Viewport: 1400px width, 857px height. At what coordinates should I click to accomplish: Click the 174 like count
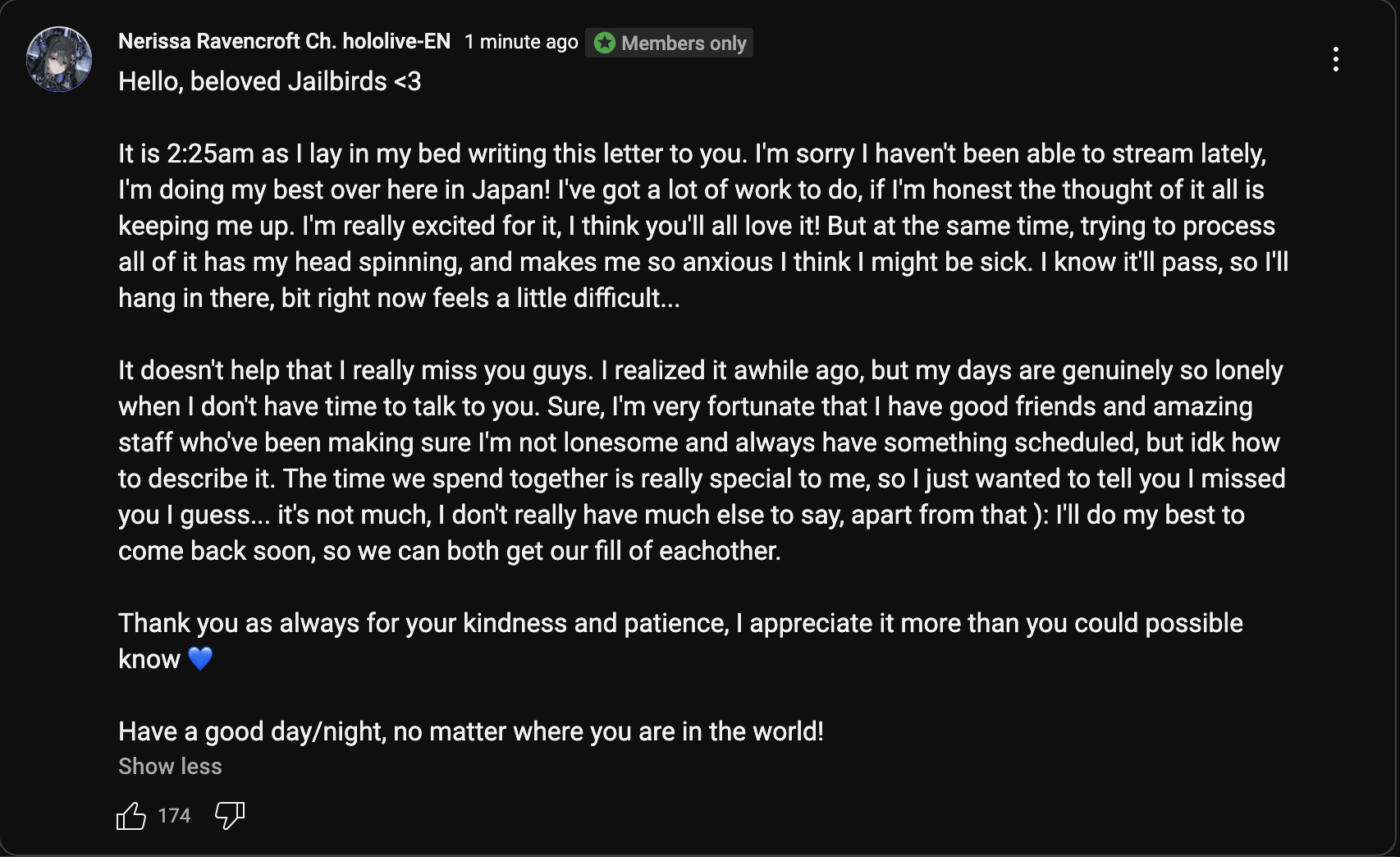[174, 816]
